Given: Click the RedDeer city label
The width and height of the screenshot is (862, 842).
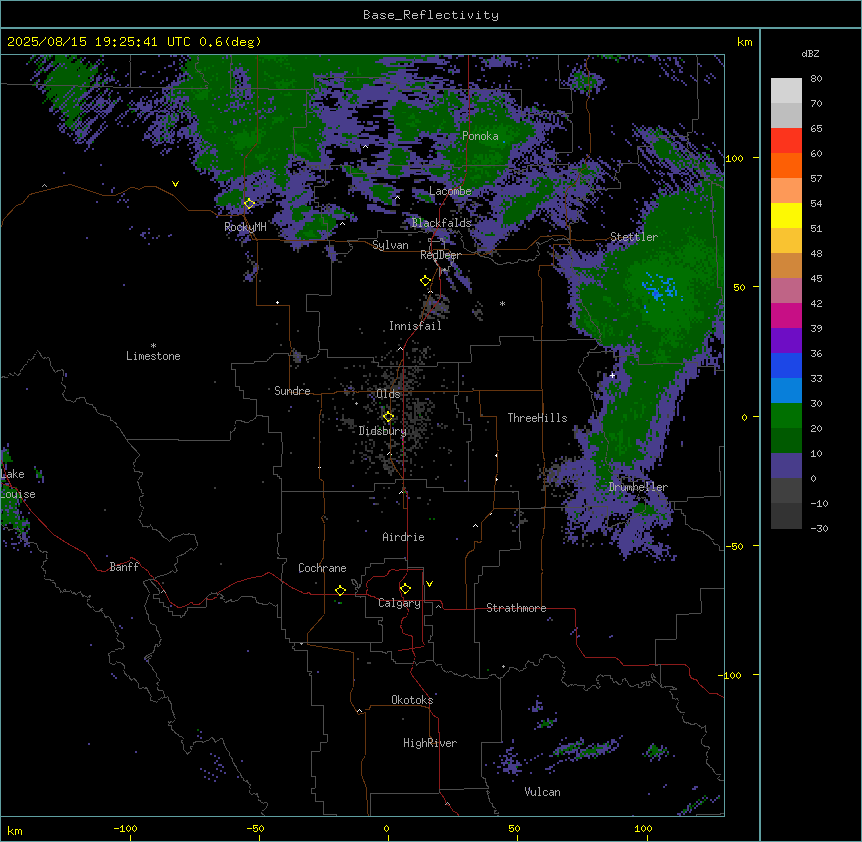Looking at the screenshot, I should (x=440, y=255).
